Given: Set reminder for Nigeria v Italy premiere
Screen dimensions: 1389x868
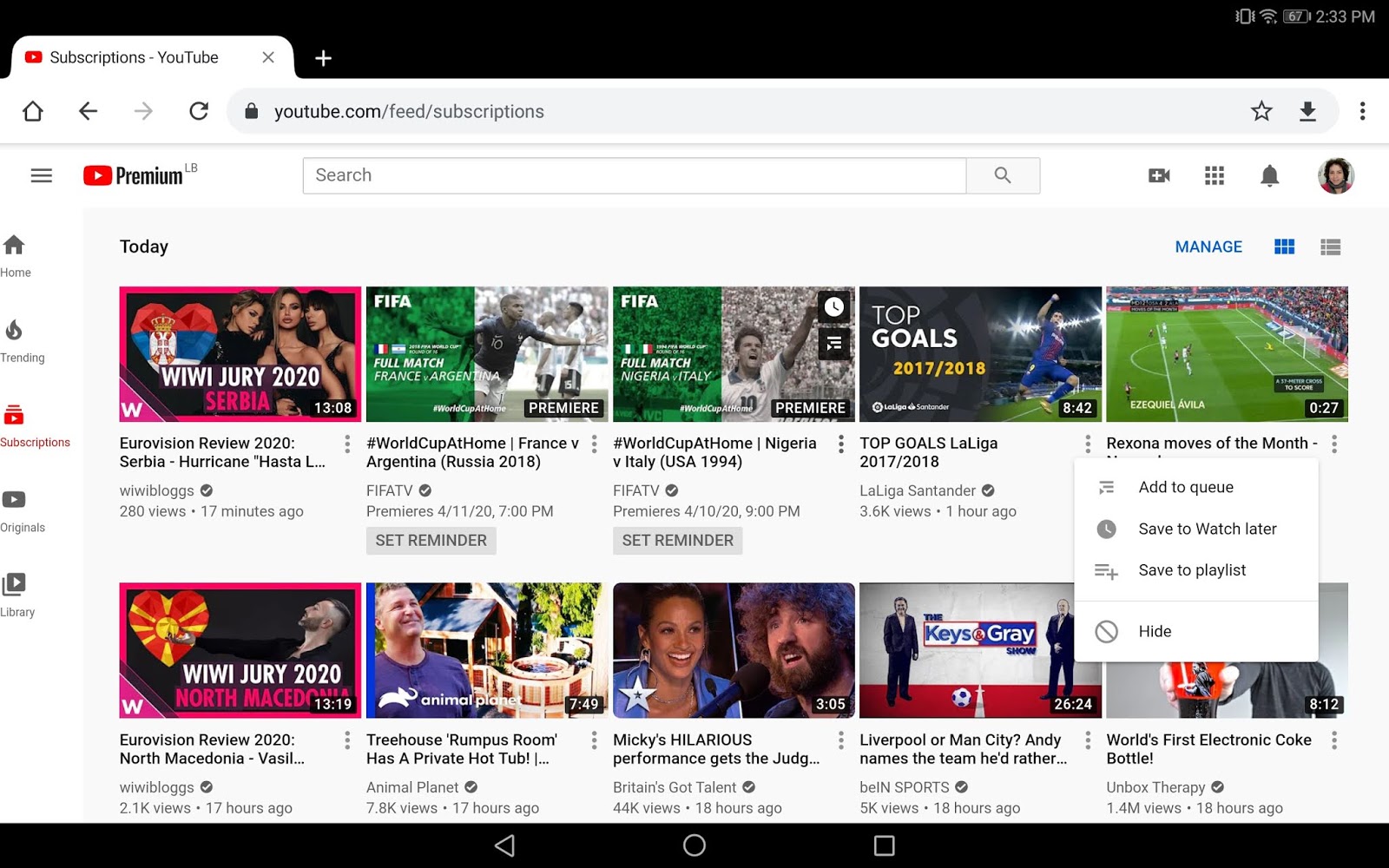Looking at the screenshot, I should [678, 541].
